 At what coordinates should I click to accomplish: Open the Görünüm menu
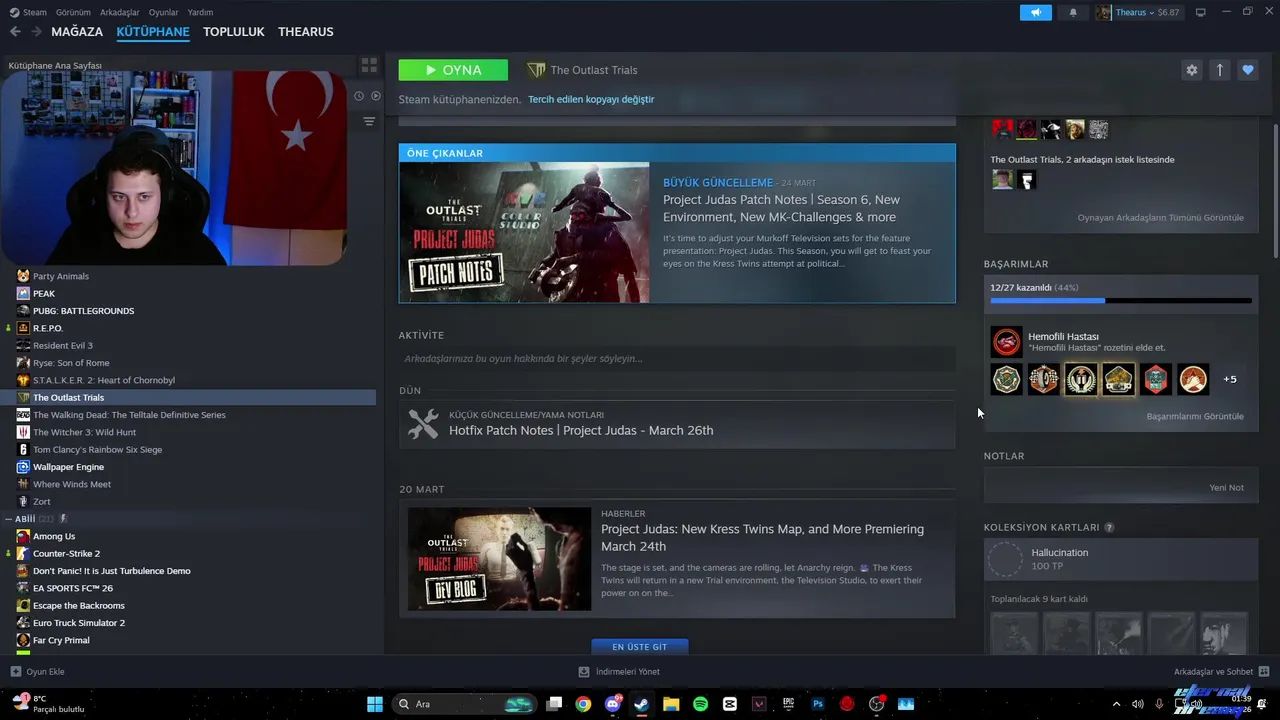coord(73,12)
